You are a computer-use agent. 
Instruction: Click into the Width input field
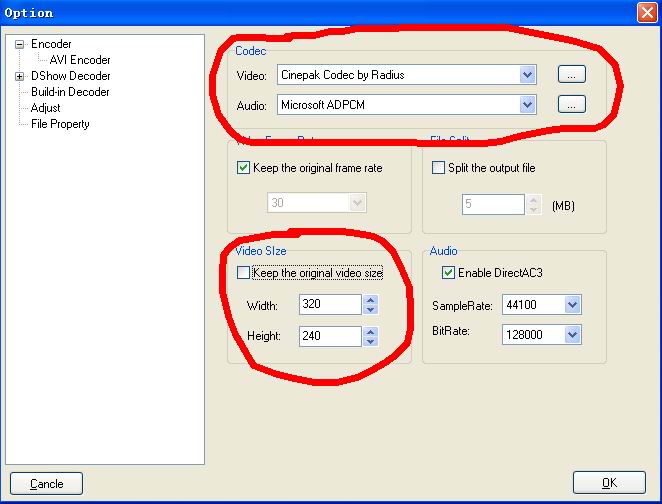pyautogui.click(x=329, y=305)
